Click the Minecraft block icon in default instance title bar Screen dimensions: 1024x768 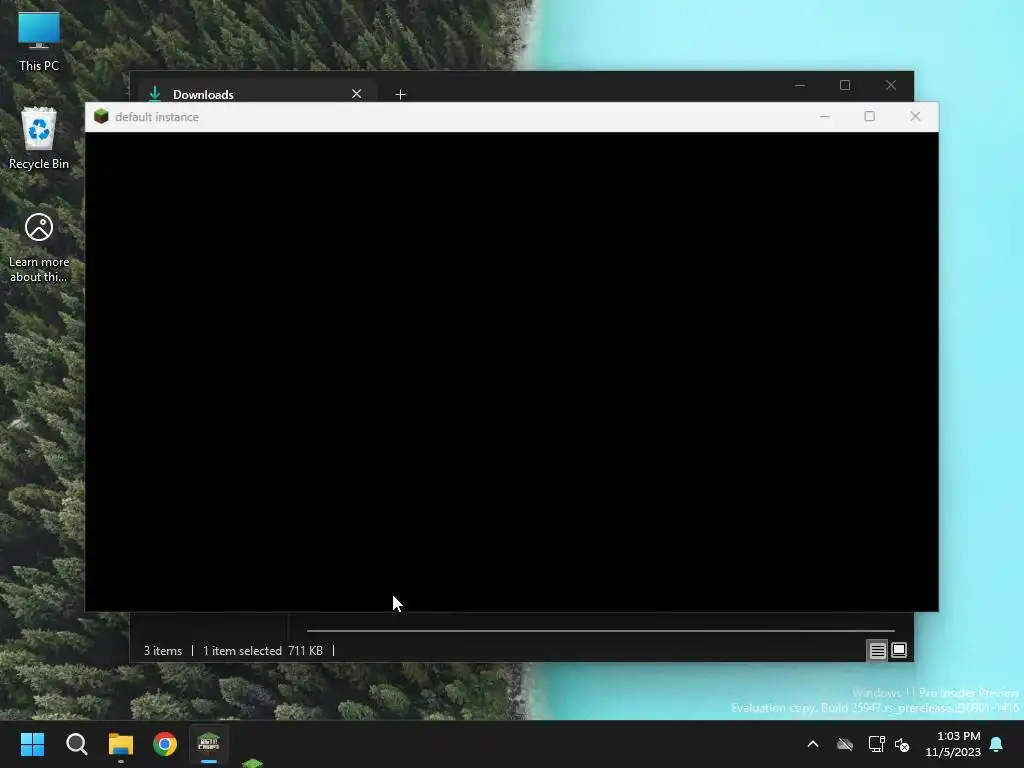pos(101,116)
